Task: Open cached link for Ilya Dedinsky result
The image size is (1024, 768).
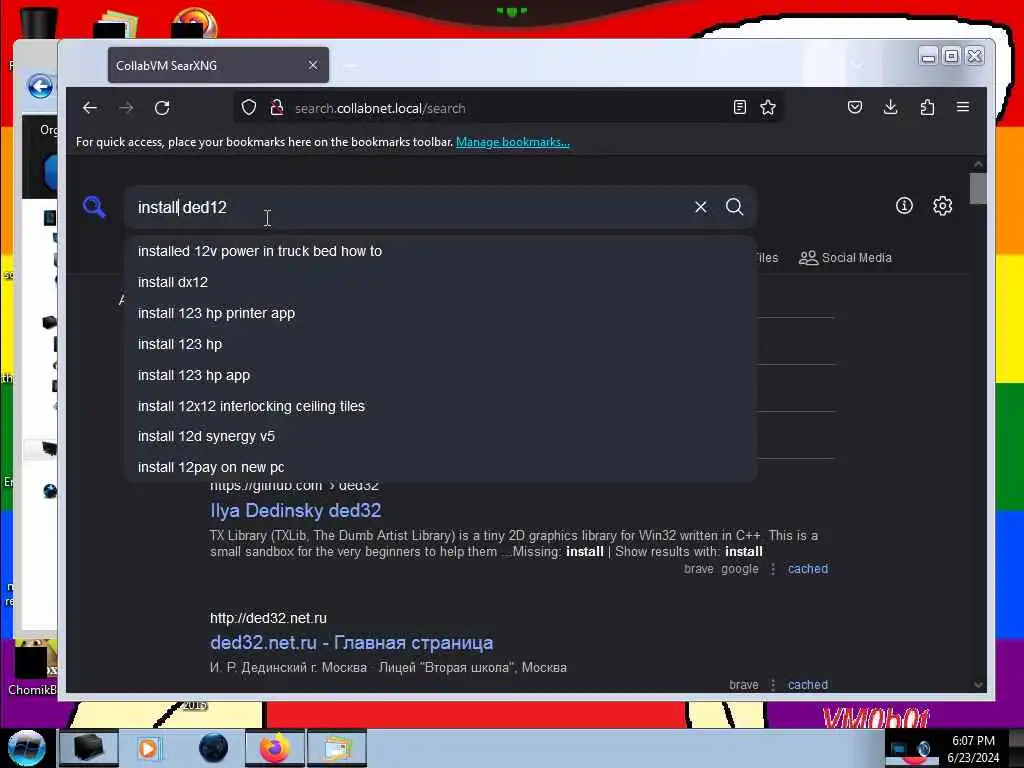Action: coord(808,569)
